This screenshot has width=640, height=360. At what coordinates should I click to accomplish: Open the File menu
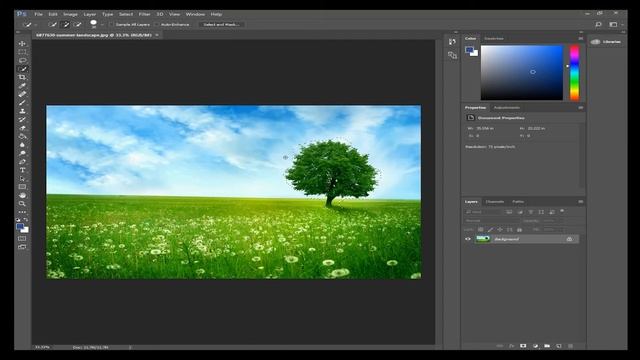click(x=38, y=14)
